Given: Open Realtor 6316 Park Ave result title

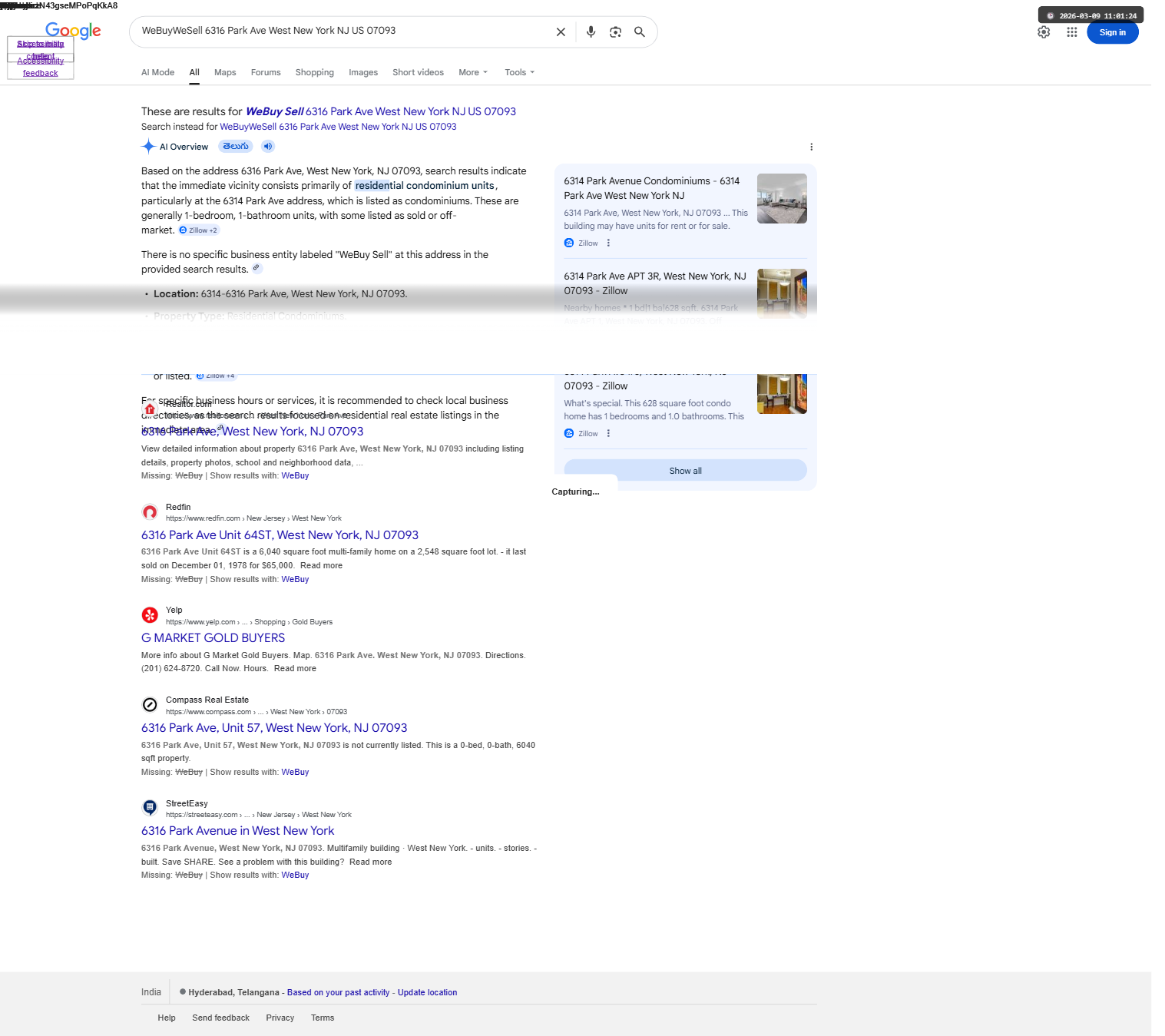Looking at the screenshot, I should pyautogui.click(x=252, y=432).
